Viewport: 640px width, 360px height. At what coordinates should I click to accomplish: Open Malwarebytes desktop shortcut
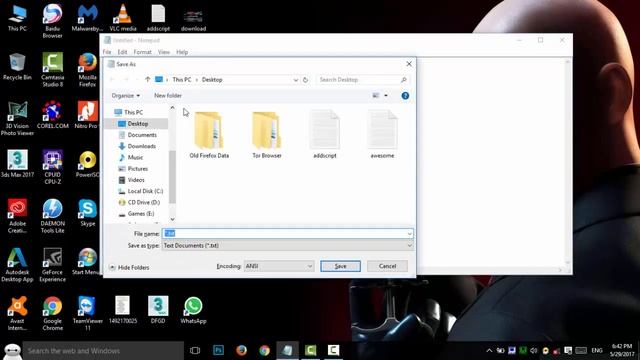pos(87,18)
